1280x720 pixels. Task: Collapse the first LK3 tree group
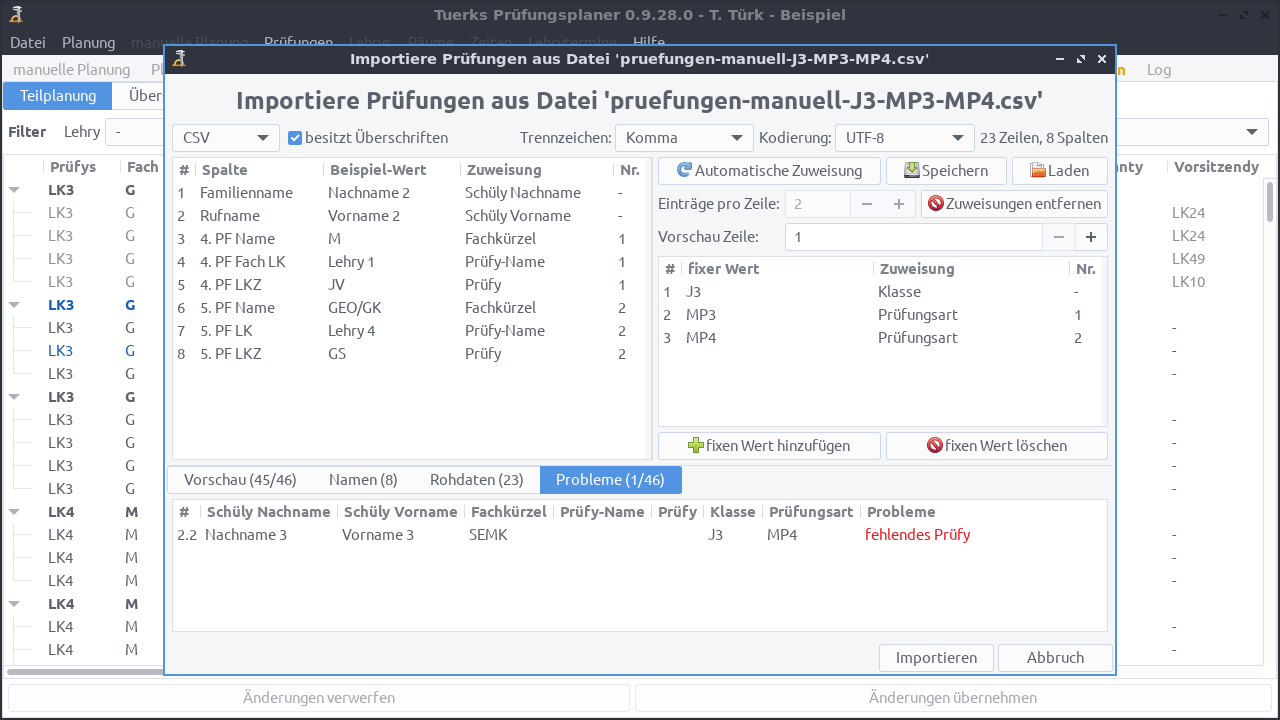[15, 190]
